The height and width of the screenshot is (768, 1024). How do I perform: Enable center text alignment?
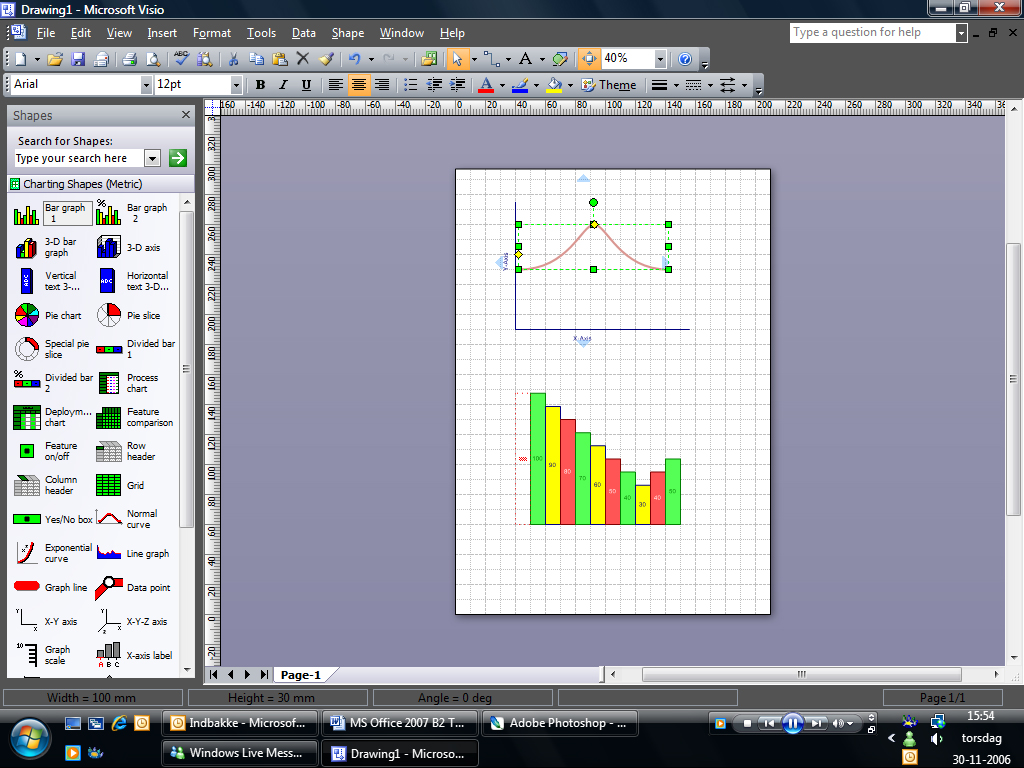[359, 85]
